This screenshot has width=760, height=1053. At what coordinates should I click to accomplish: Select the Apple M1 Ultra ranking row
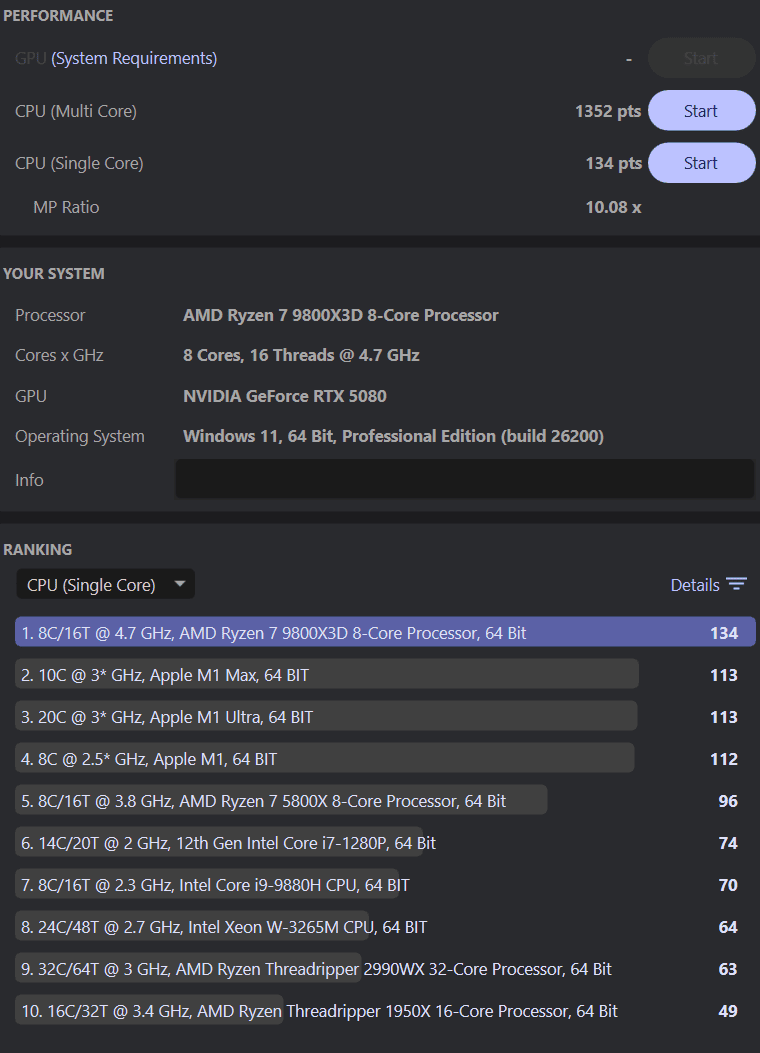click(x=385, y=717)
